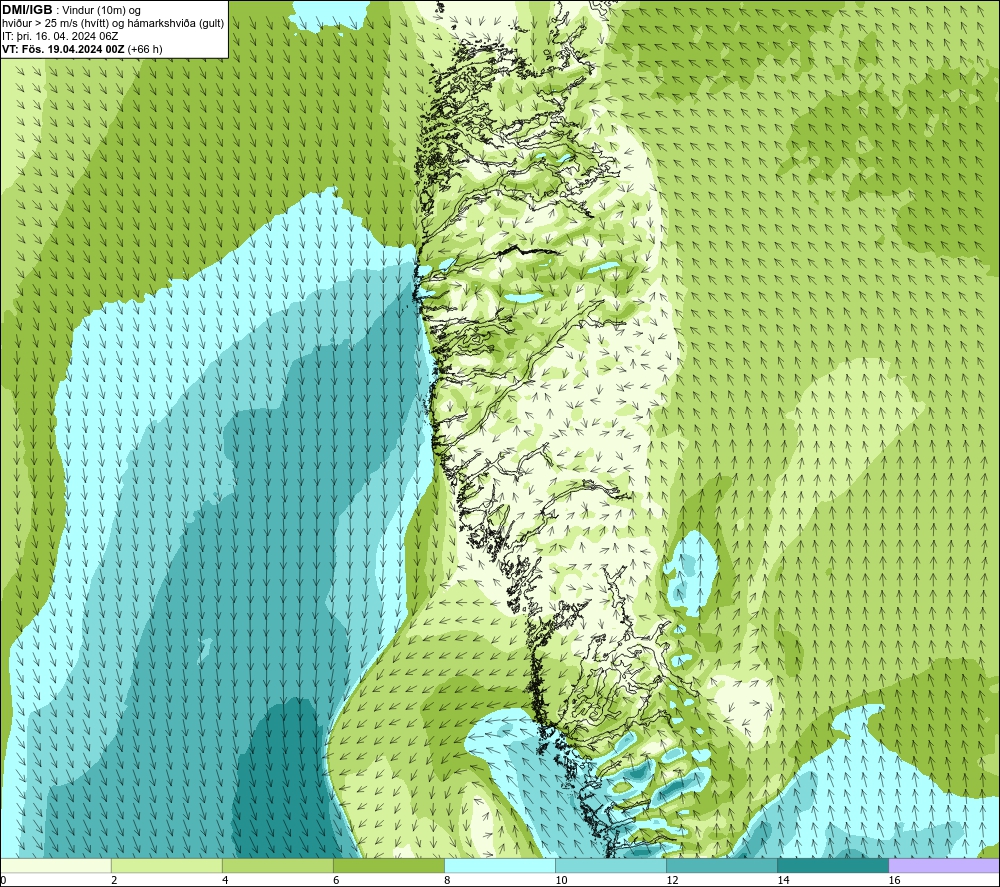Click the light cyan 8–10 m/s legend swatch
Image resolution: width=1000 pixels, height=887 pixels.
coord(500,866)
